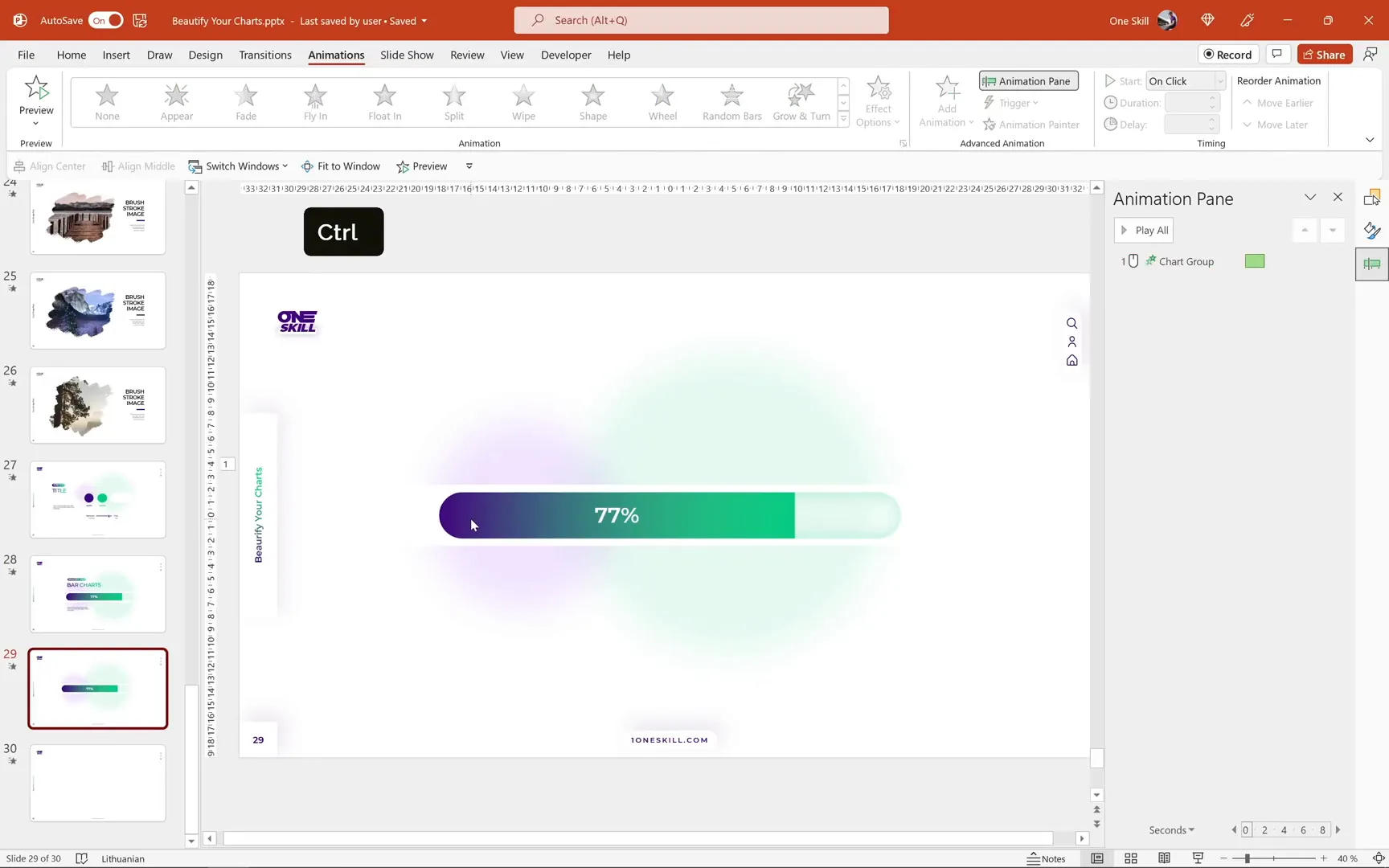Select slide 28 thumbnail
Viewport: 1389px width, 868px height.
pos(98,594)
